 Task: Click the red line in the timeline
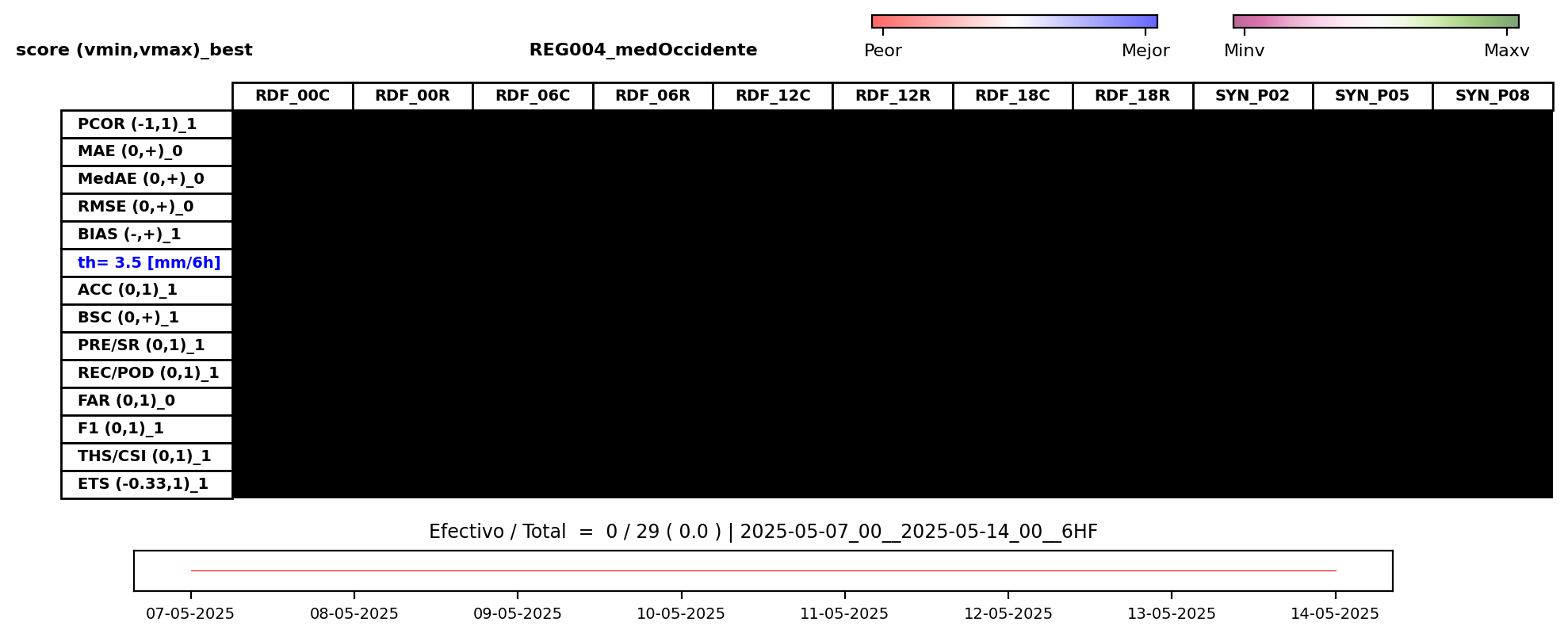pos(763,570)
